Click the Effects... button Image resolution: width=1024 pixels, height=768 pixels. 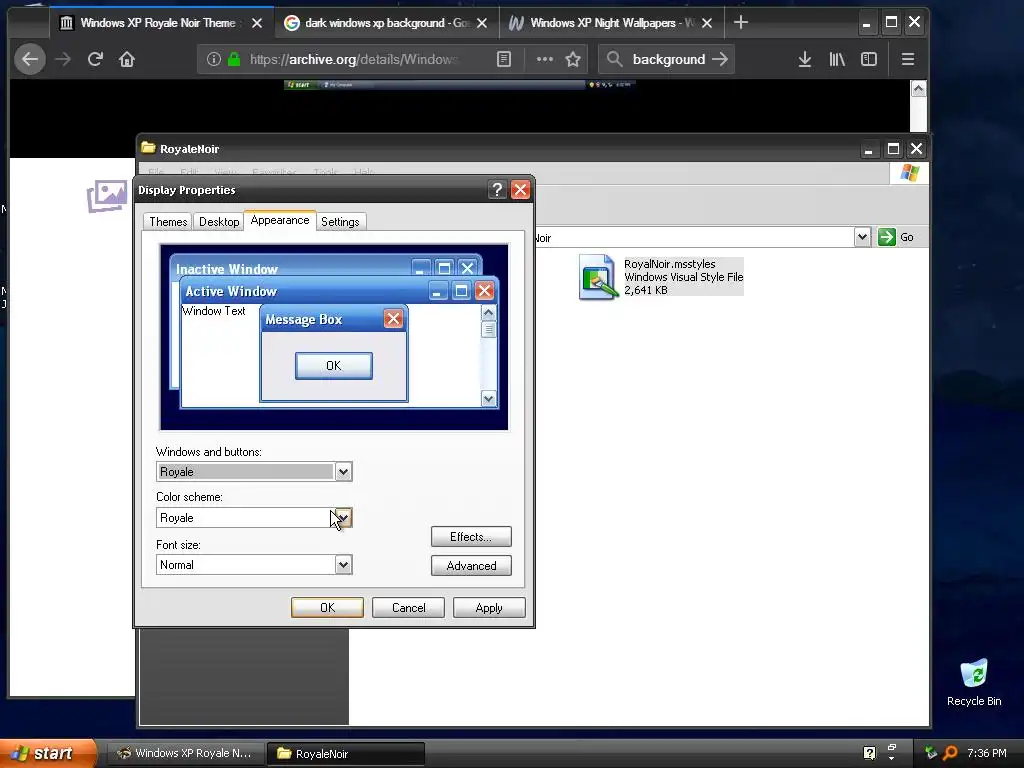(x=471, y=537)
